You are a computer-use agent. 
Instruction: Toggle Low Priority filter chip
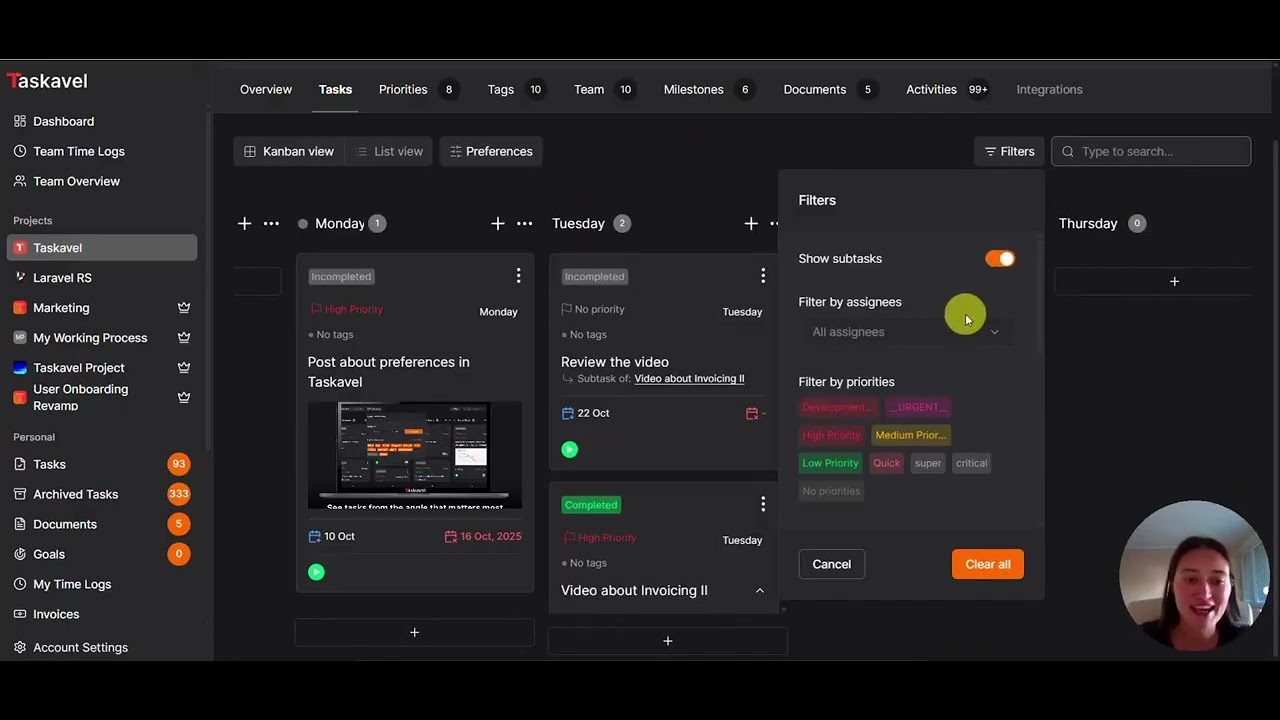point(830,463)
